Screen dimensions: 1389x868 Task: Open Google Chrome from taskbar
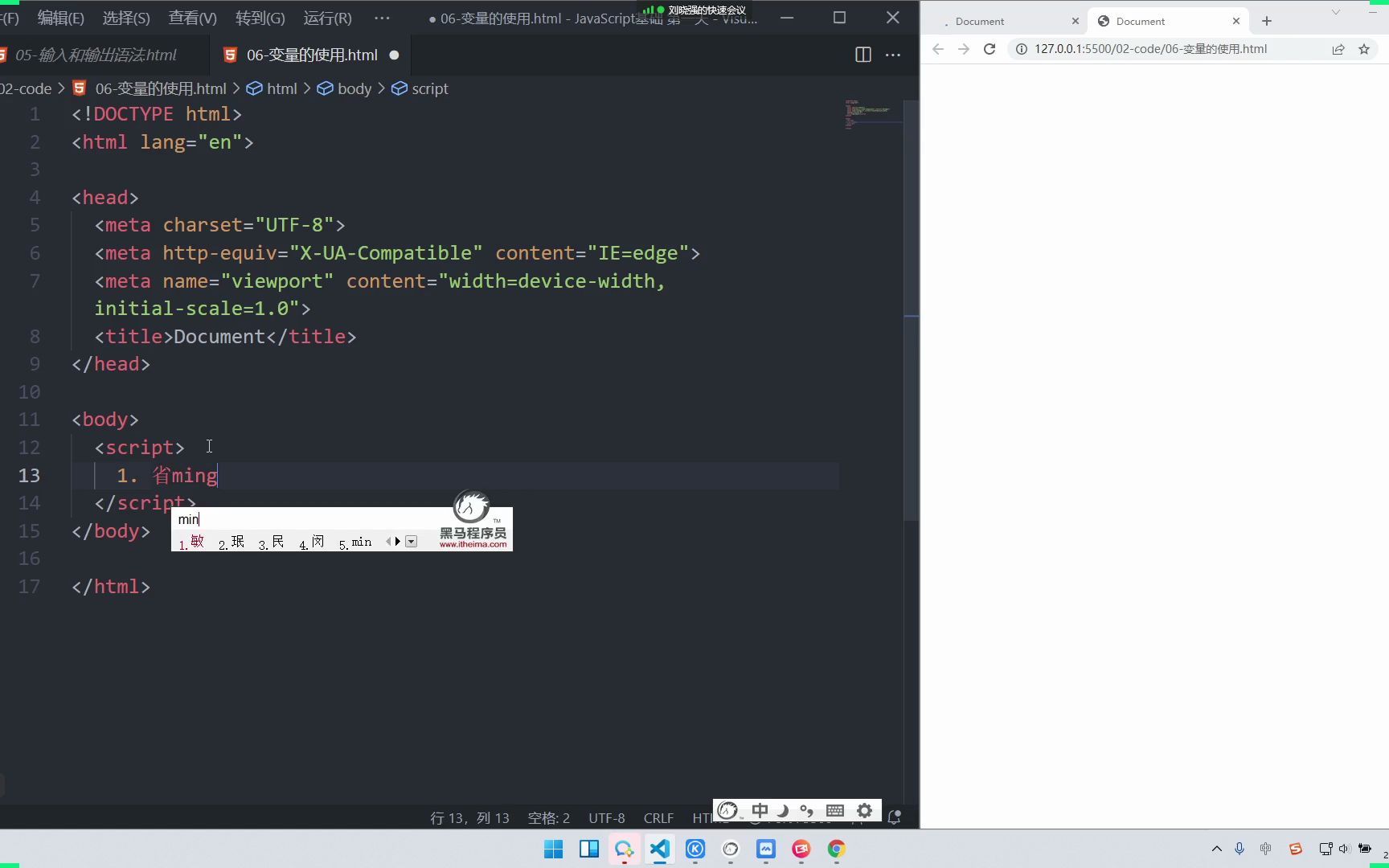pyautogui.click(x=837, y=849)
